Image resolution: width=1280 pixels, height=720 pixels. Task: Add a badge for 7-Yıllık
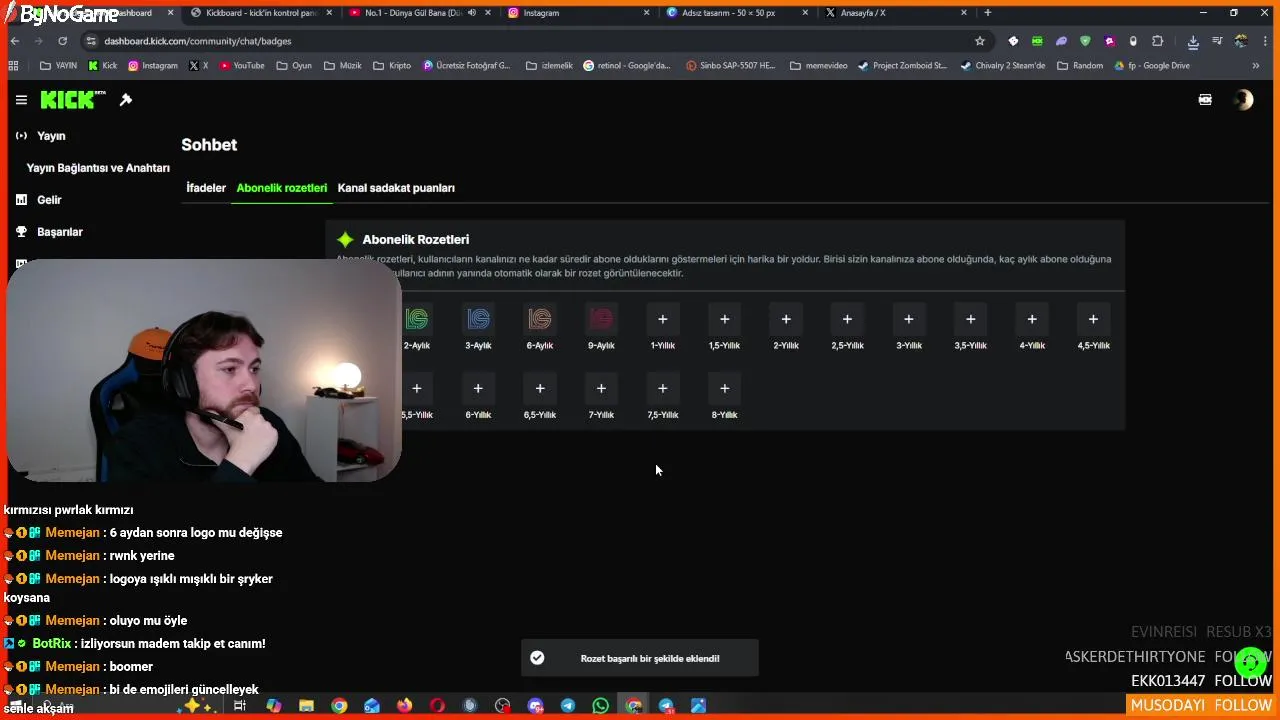601,388
